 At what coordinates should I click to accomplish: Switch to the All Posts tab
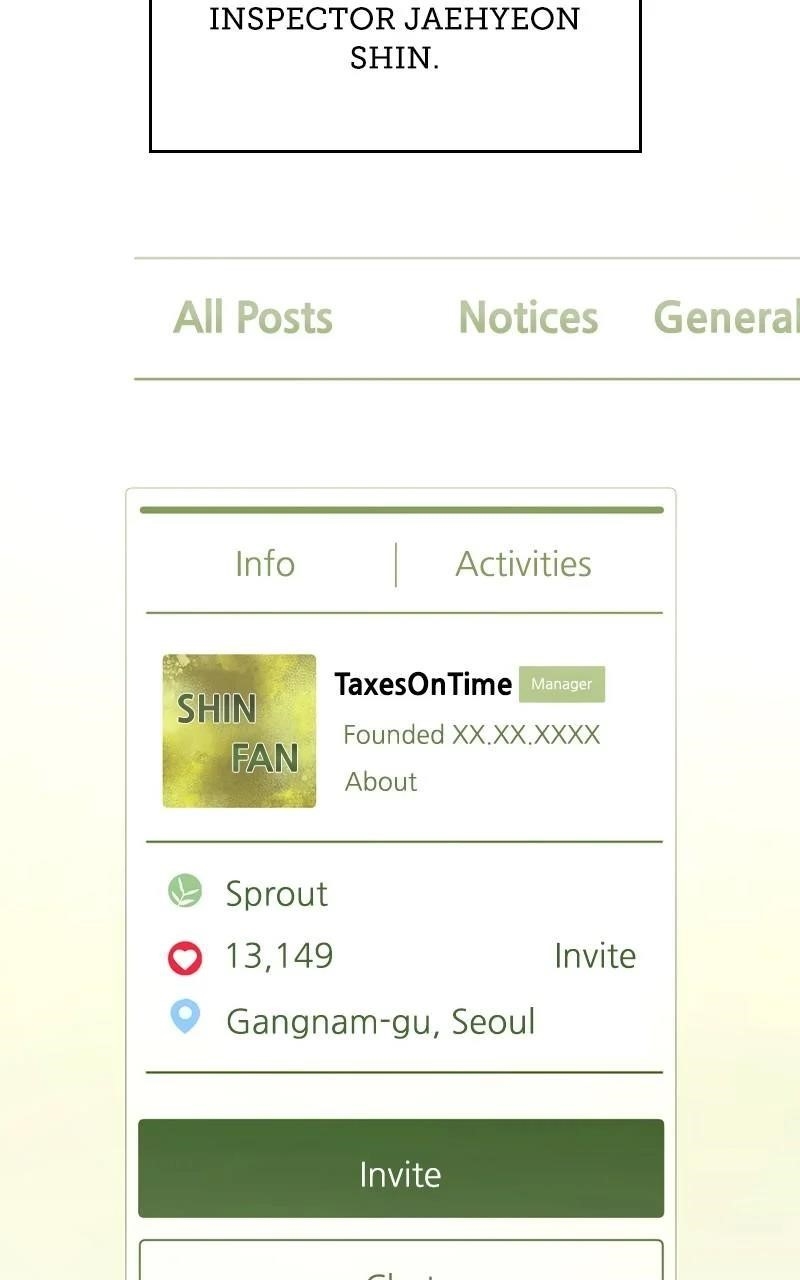(253, 318)
